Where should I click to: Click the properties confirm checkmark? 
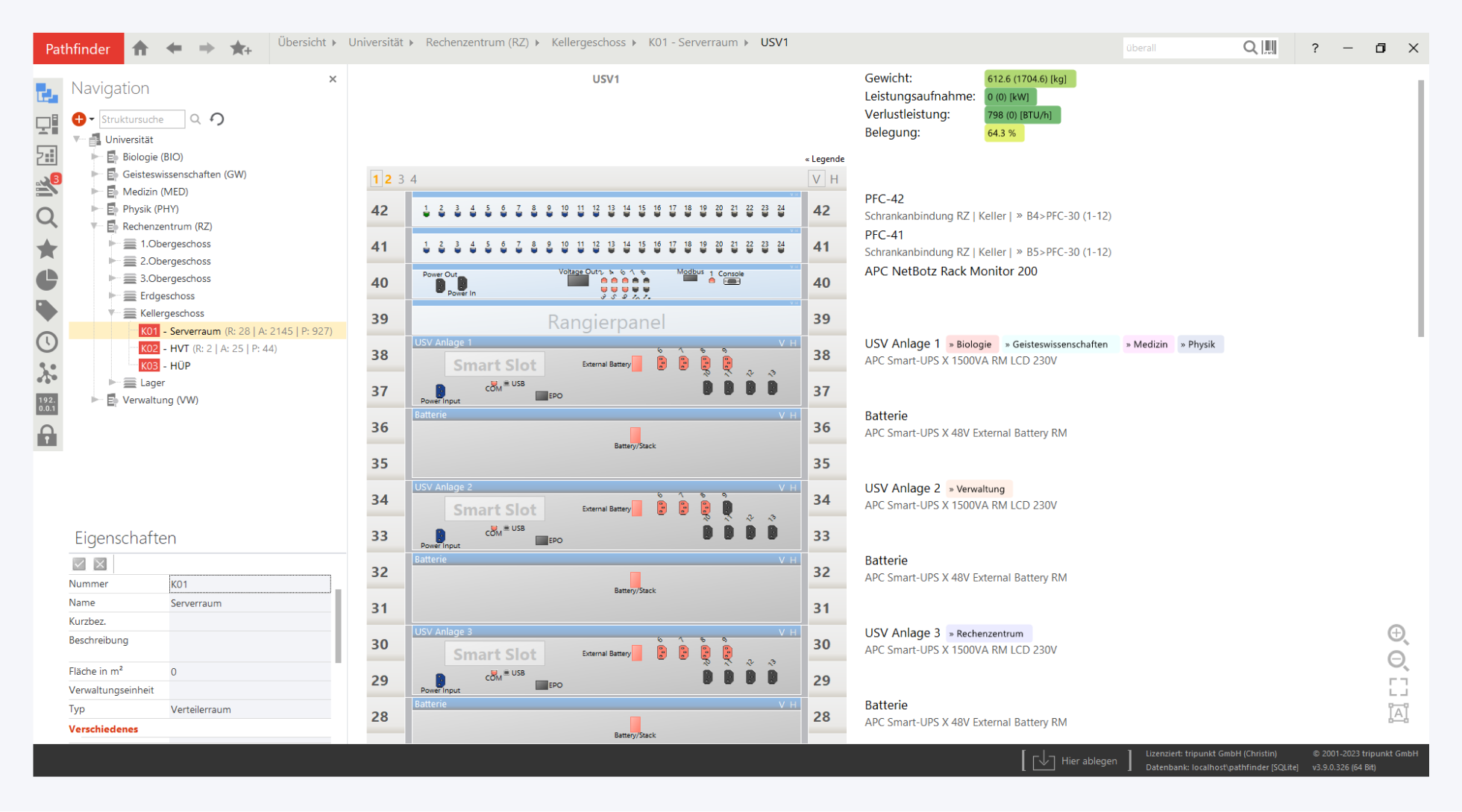[x=79, y=564]
